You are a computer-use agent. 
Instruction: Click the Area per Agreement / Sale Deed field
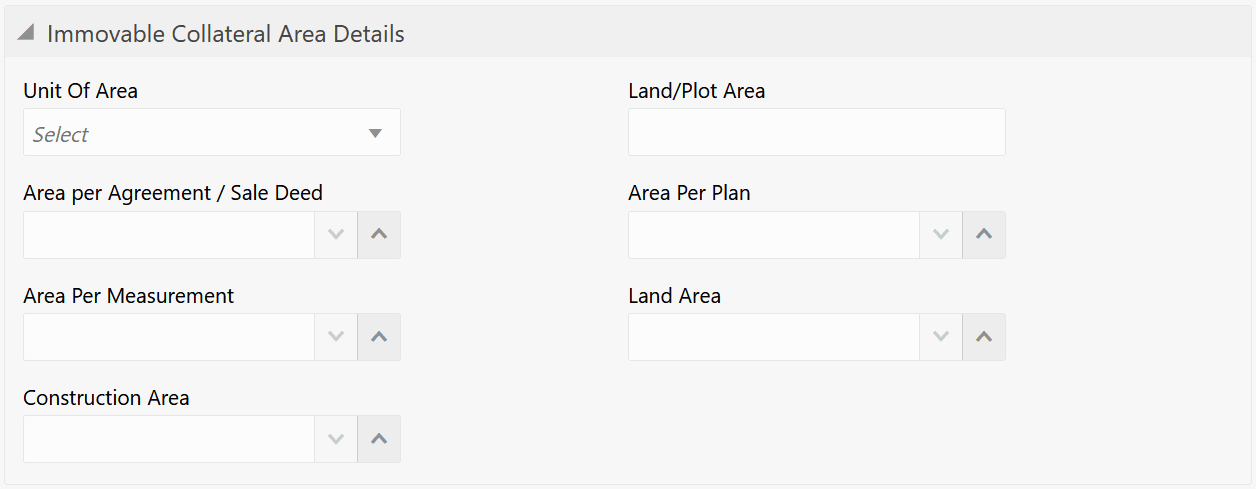169,235
